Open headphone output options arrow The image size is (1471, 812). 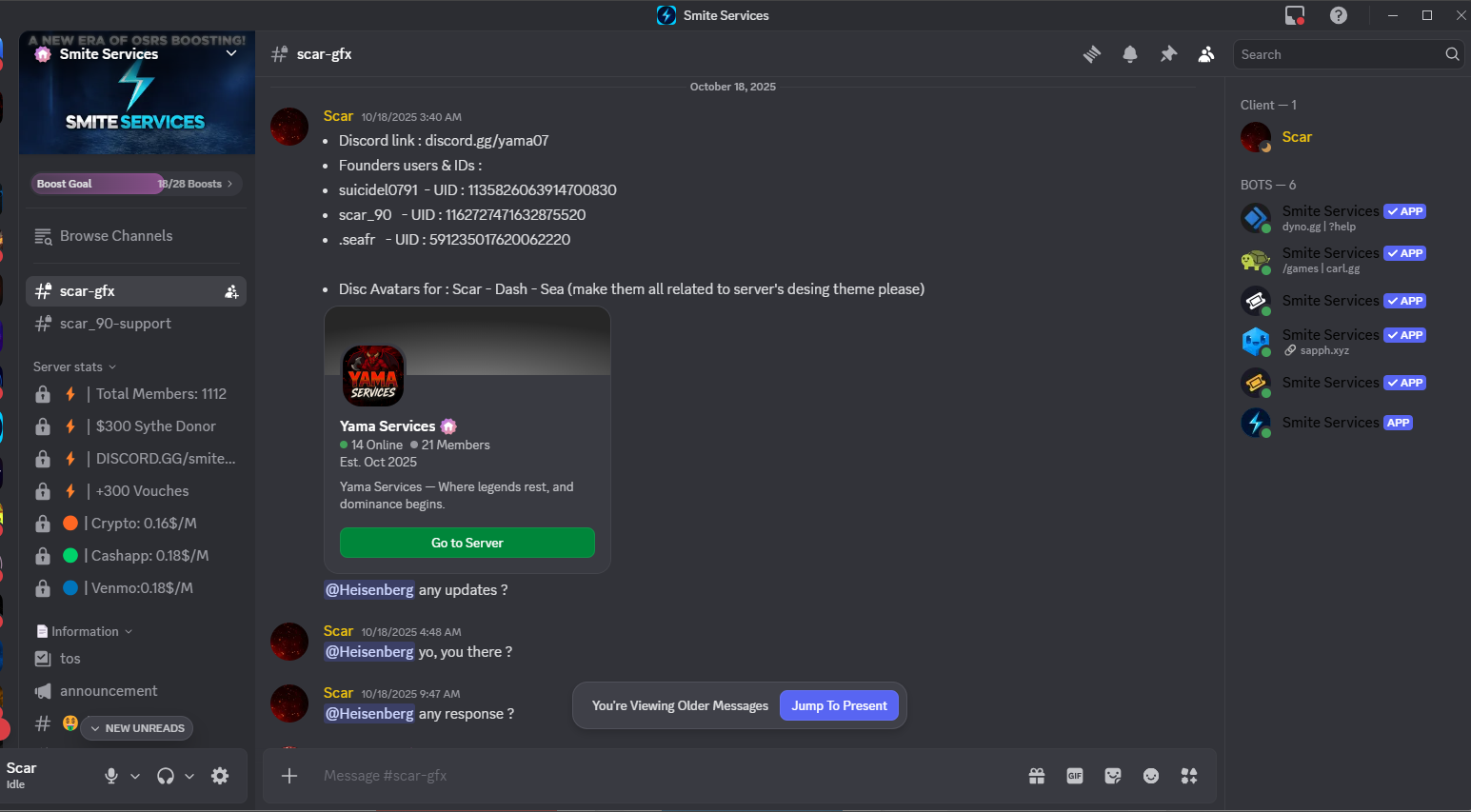tap(189, 776)
